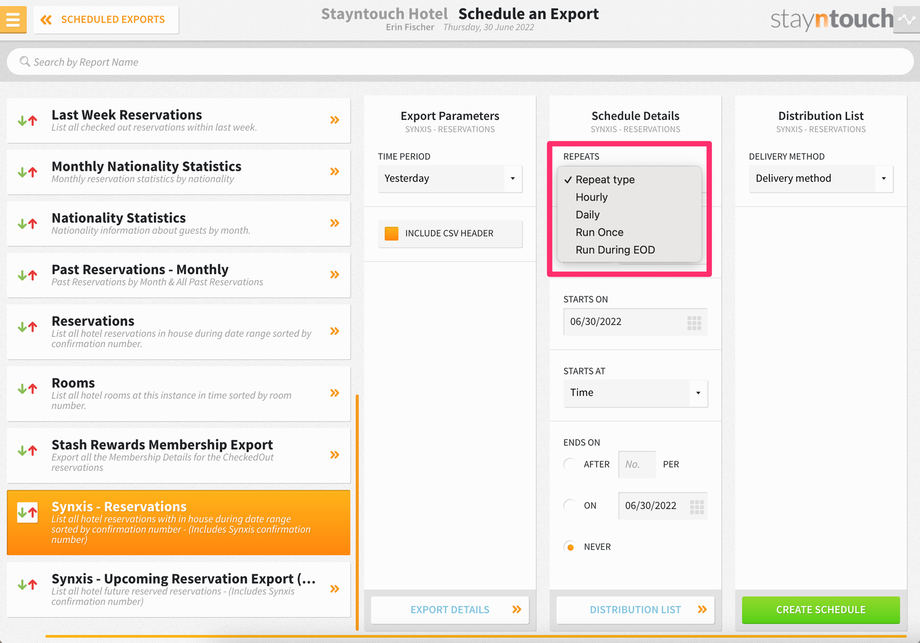The image size is (920, 643).
Task: Click export arrows icon for Stash Rewards Membership Export
Action: (27, 450)
